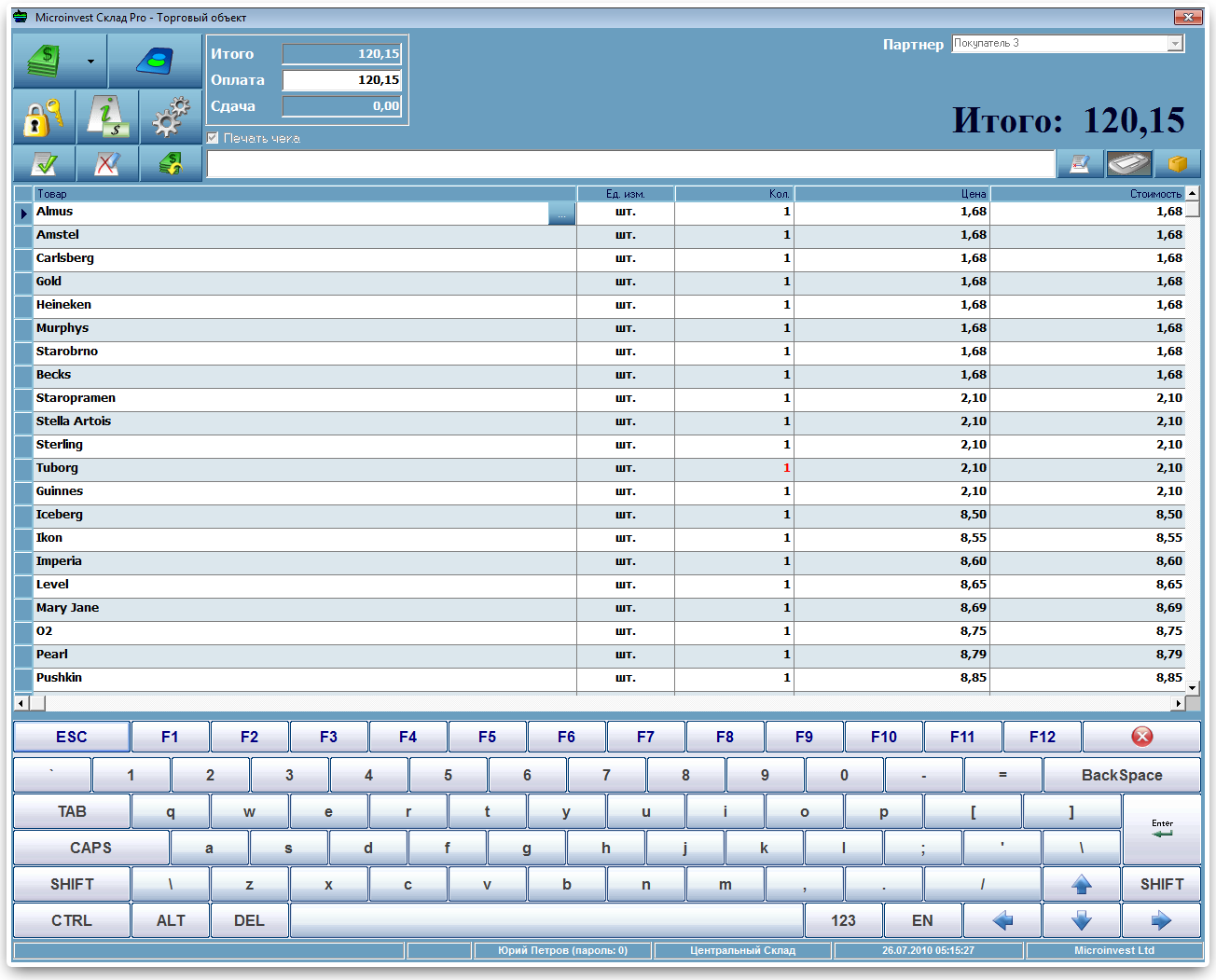Click the 5 number key
The image size is (1216, 980).
448,775
